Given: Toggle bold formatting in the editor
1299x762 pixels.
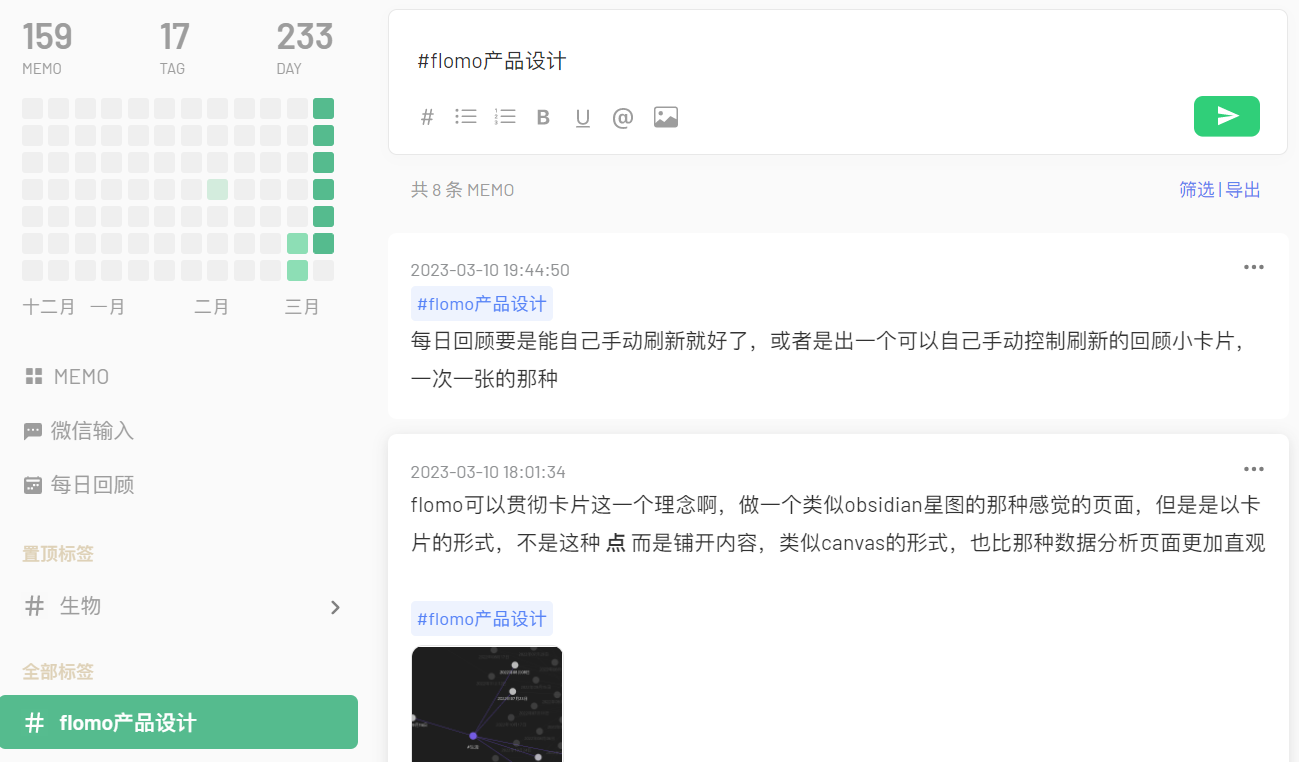Looking at the screenshot, I should pyautogui.click(x=543, y=118).
